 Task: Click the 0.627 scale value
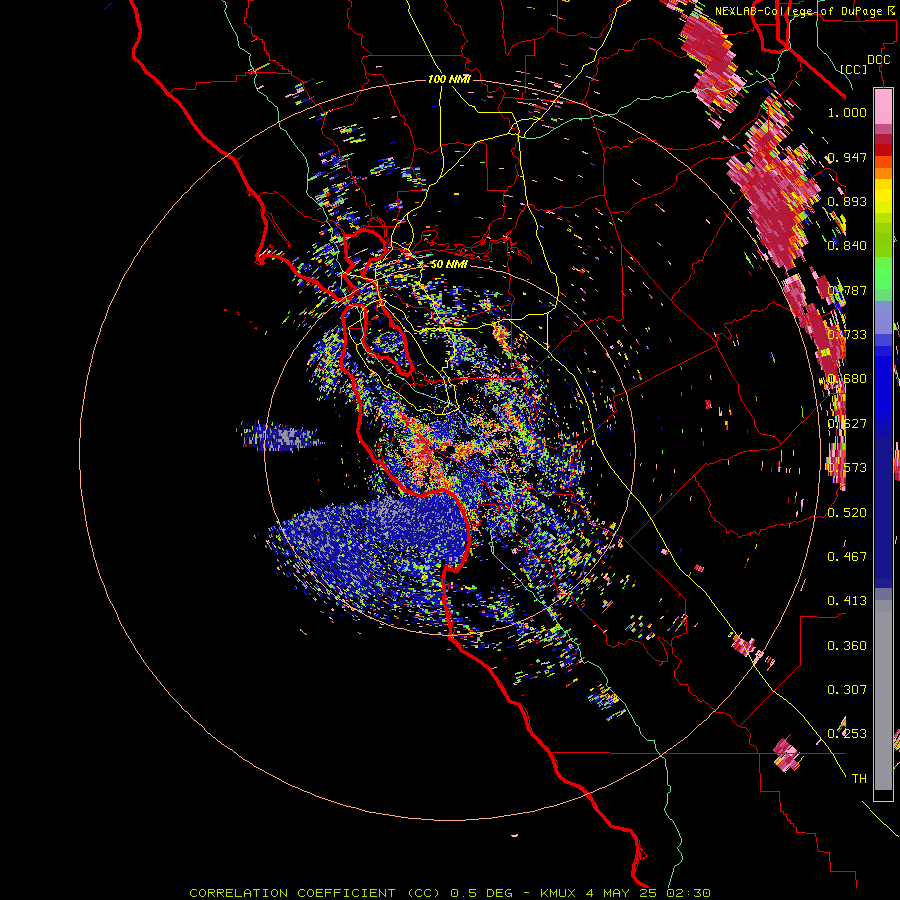(847, 424)
